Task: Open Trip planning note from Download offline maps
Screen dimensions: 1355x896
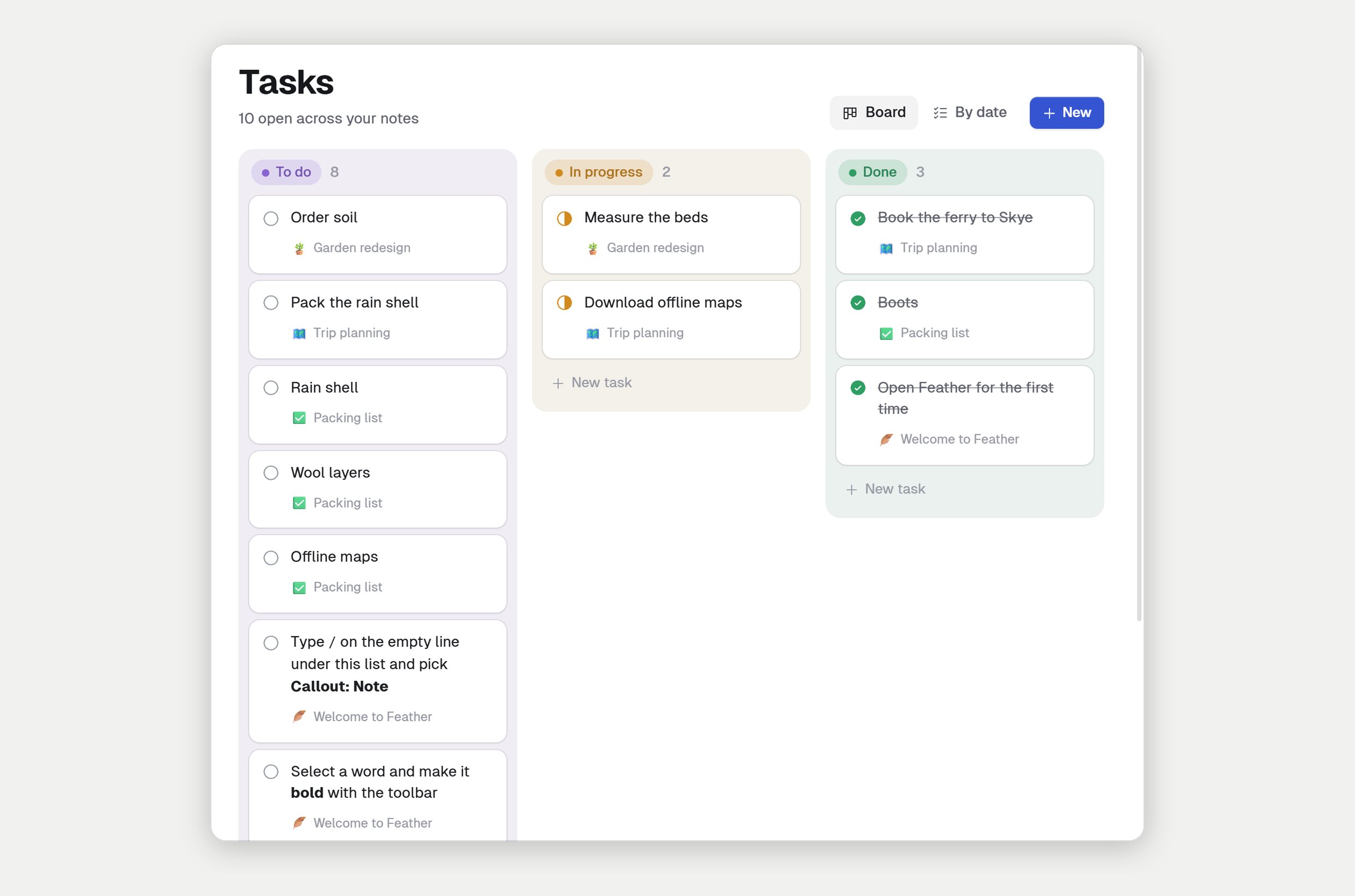Action: click(x=645, y=333)
